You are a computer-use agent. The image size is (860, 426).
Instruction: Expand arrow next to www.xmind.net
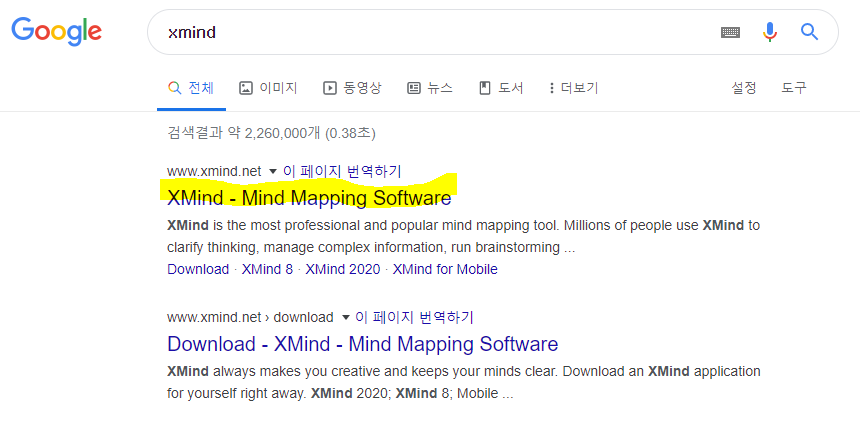tap(273, 172)
